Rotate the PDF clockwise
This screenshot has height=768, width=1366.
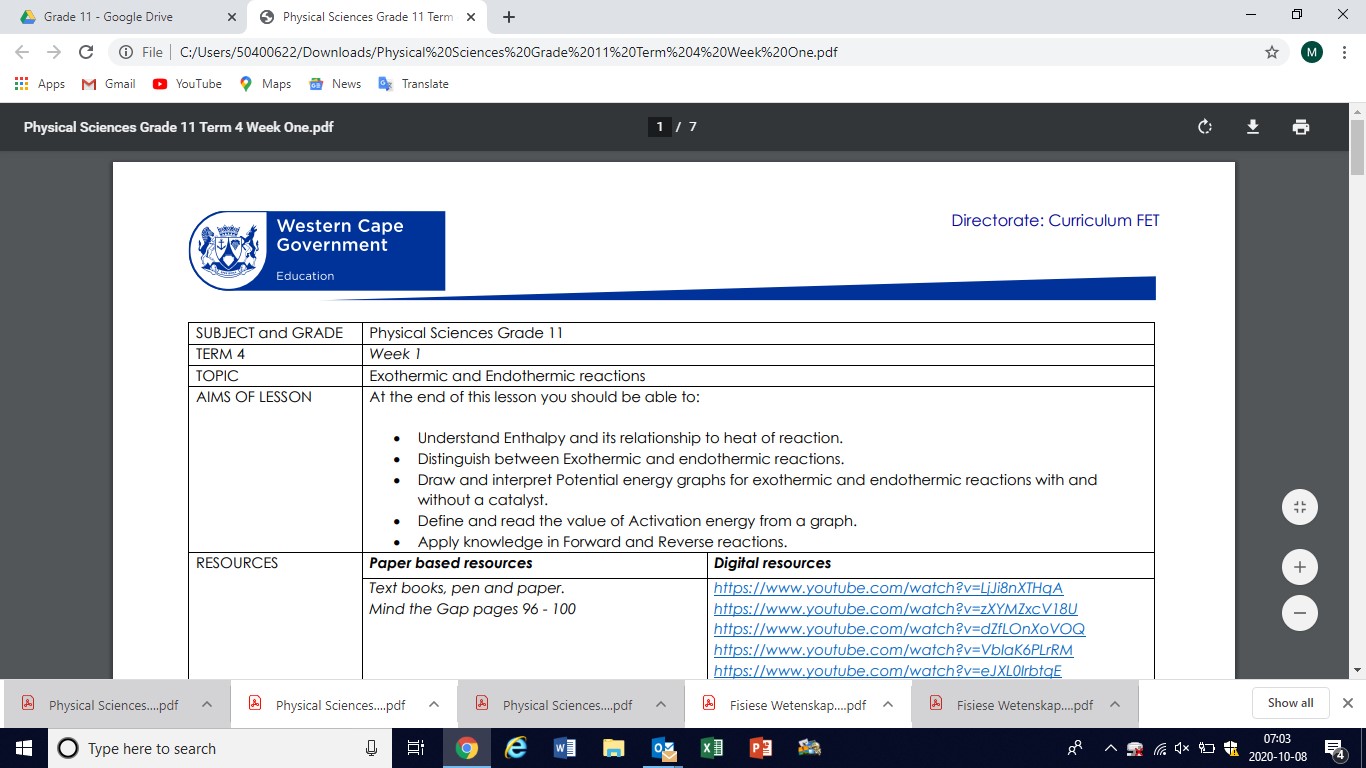click(x=1205, y=127)
